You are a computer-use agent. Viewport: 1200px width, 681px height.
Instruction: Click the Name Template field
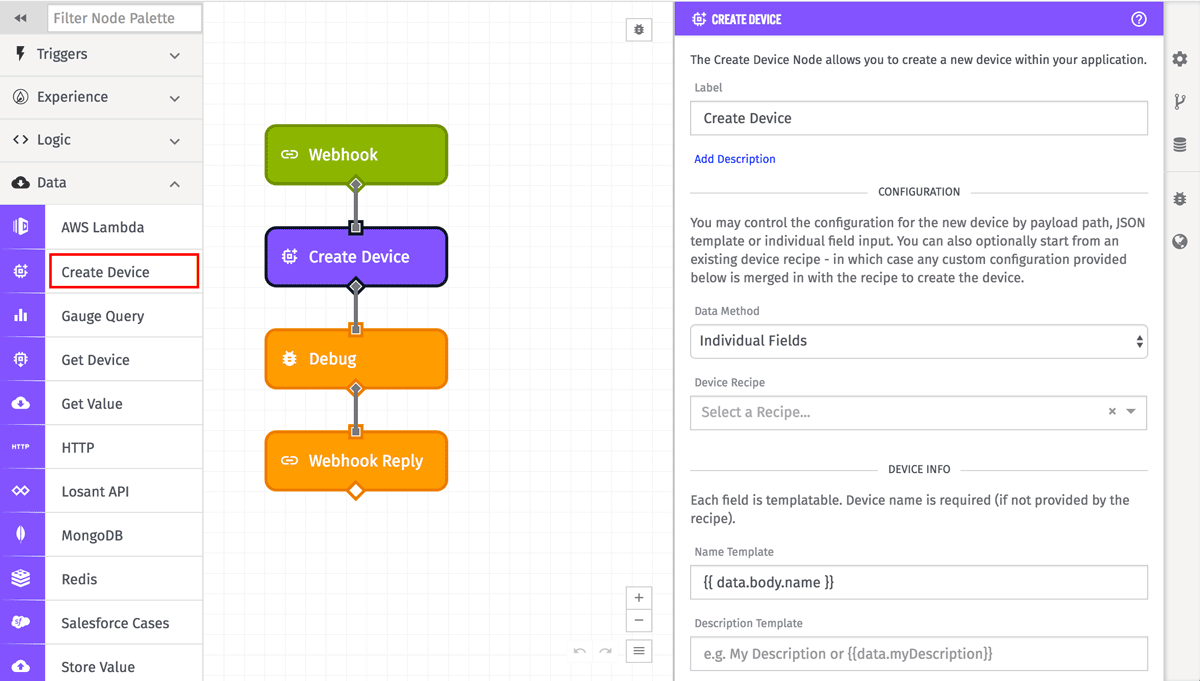point(918,582)
